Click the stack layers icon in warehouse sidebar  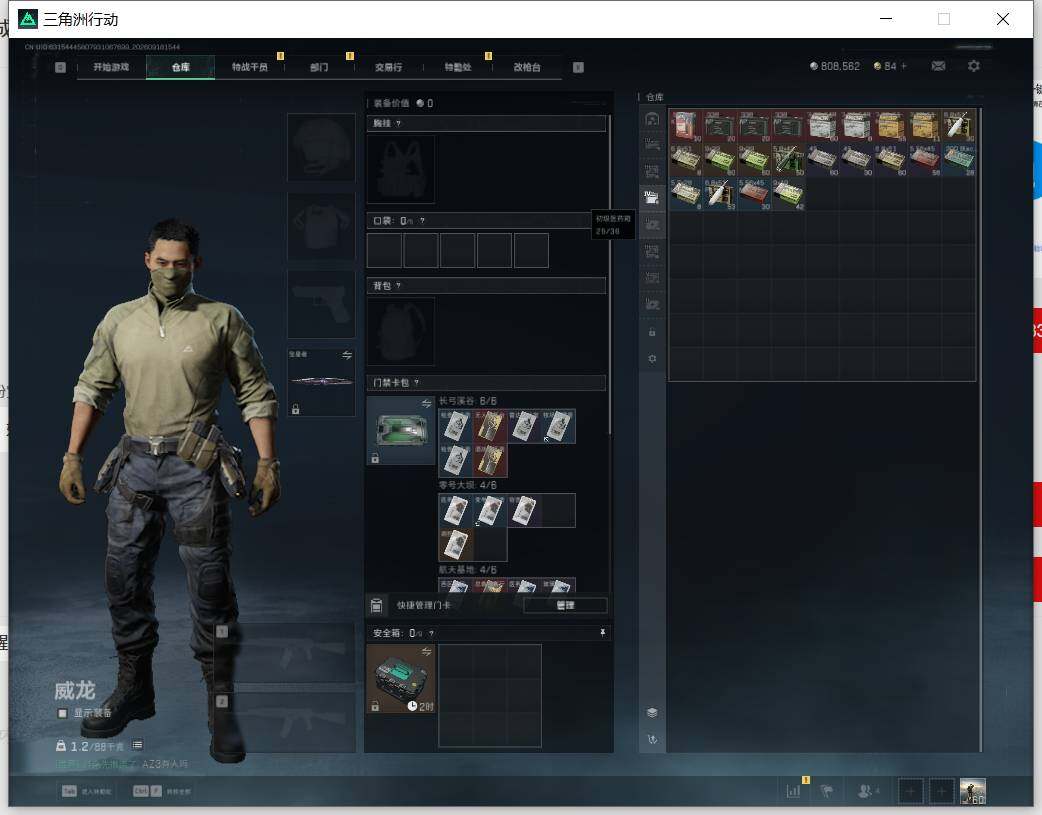click(x=652, y=713)
